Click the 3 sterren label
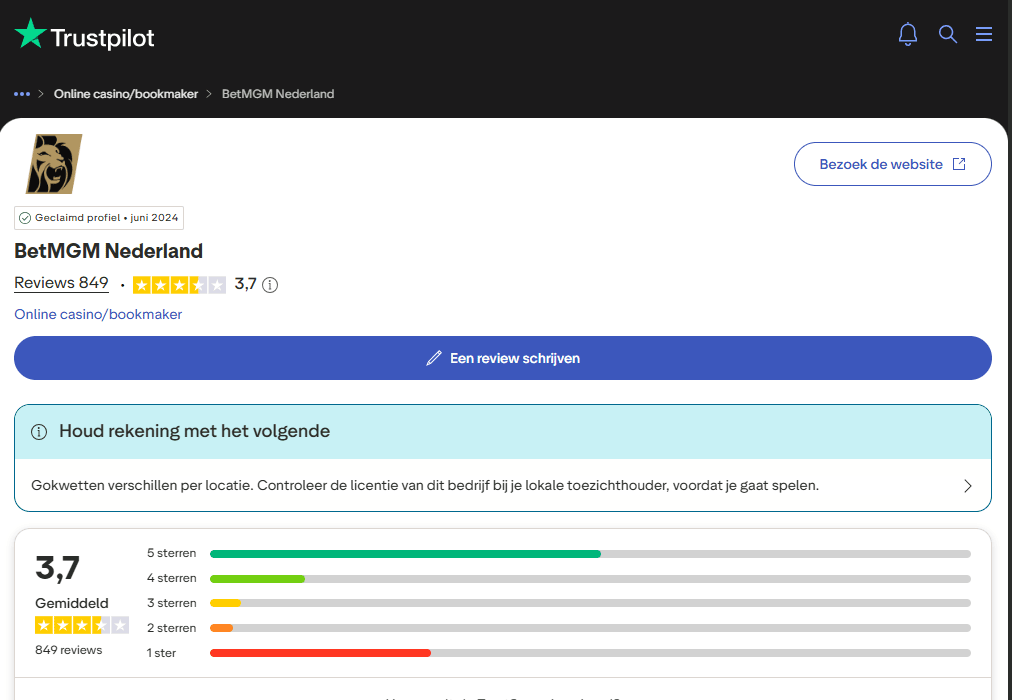1012x700 pixels. coord(172,603)
